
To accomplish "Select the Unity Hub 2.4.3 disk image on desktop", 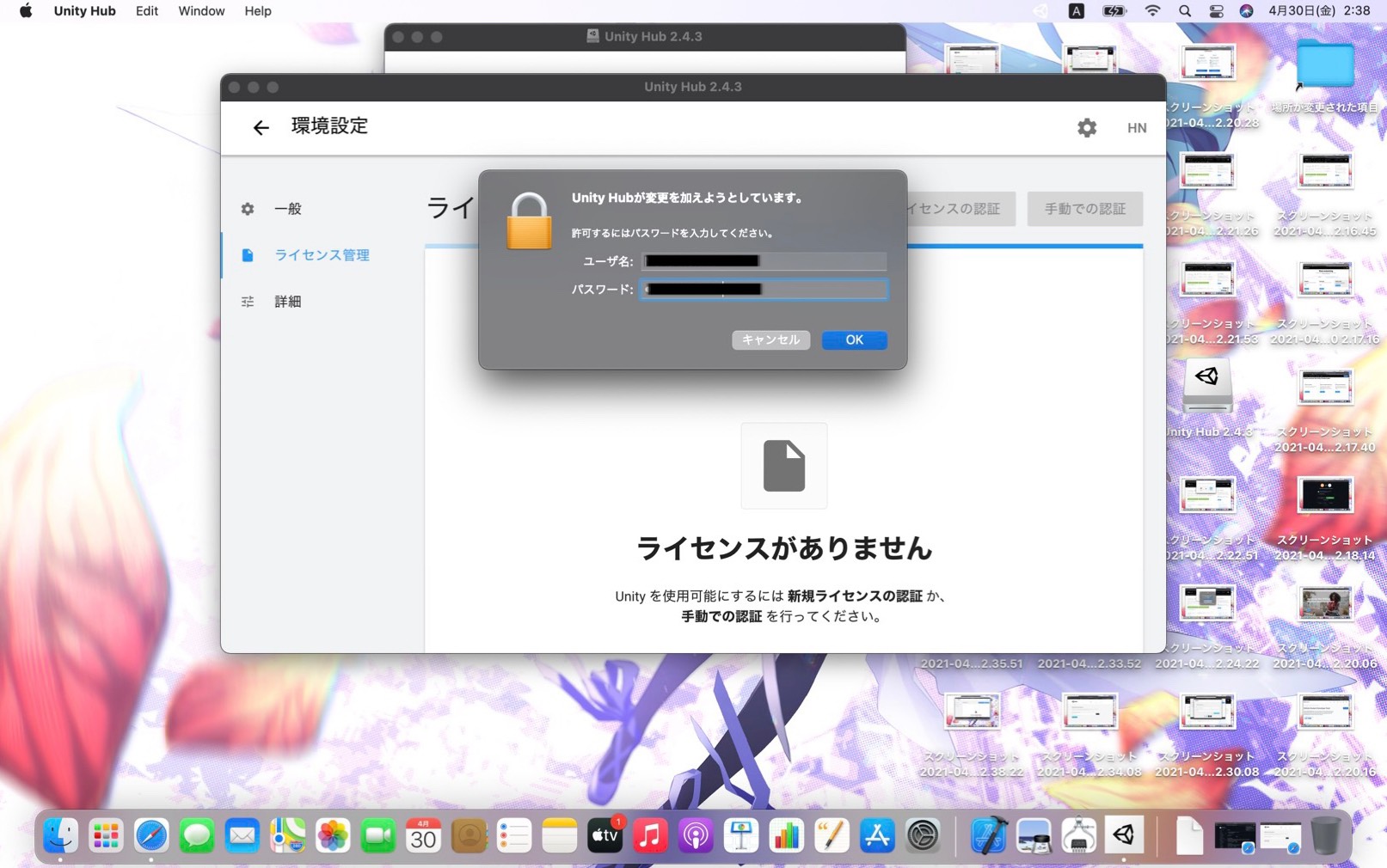I will pyautogui.click(x=1207, y=386).
